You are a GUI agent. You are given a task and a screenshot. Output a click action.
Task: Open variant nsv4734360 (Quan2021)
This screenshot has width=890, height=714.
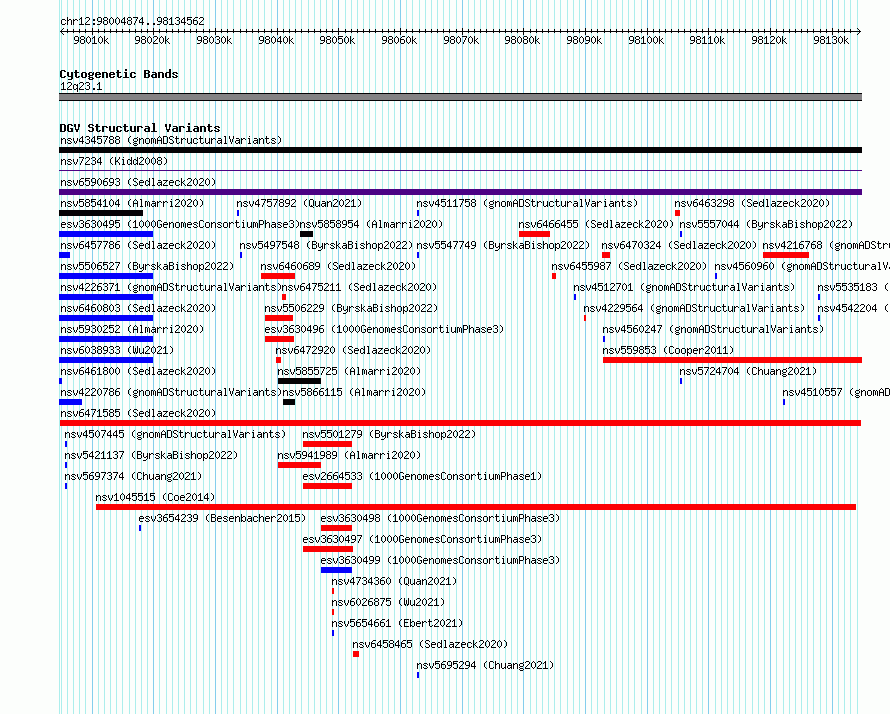(x=394, y=581)
